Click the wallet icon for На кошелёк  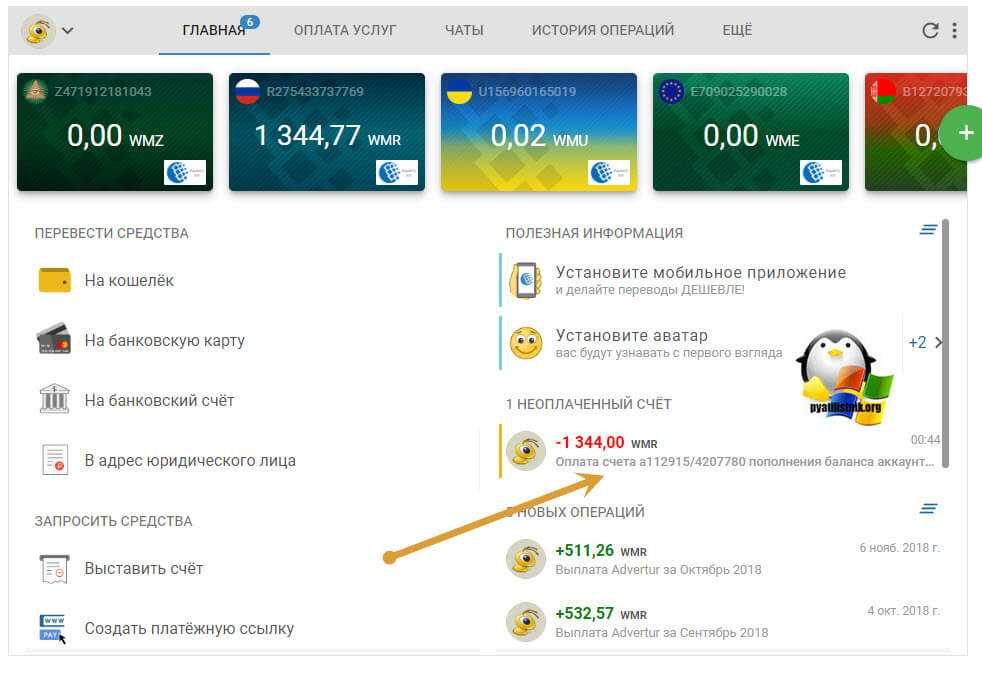coord(54,281)
